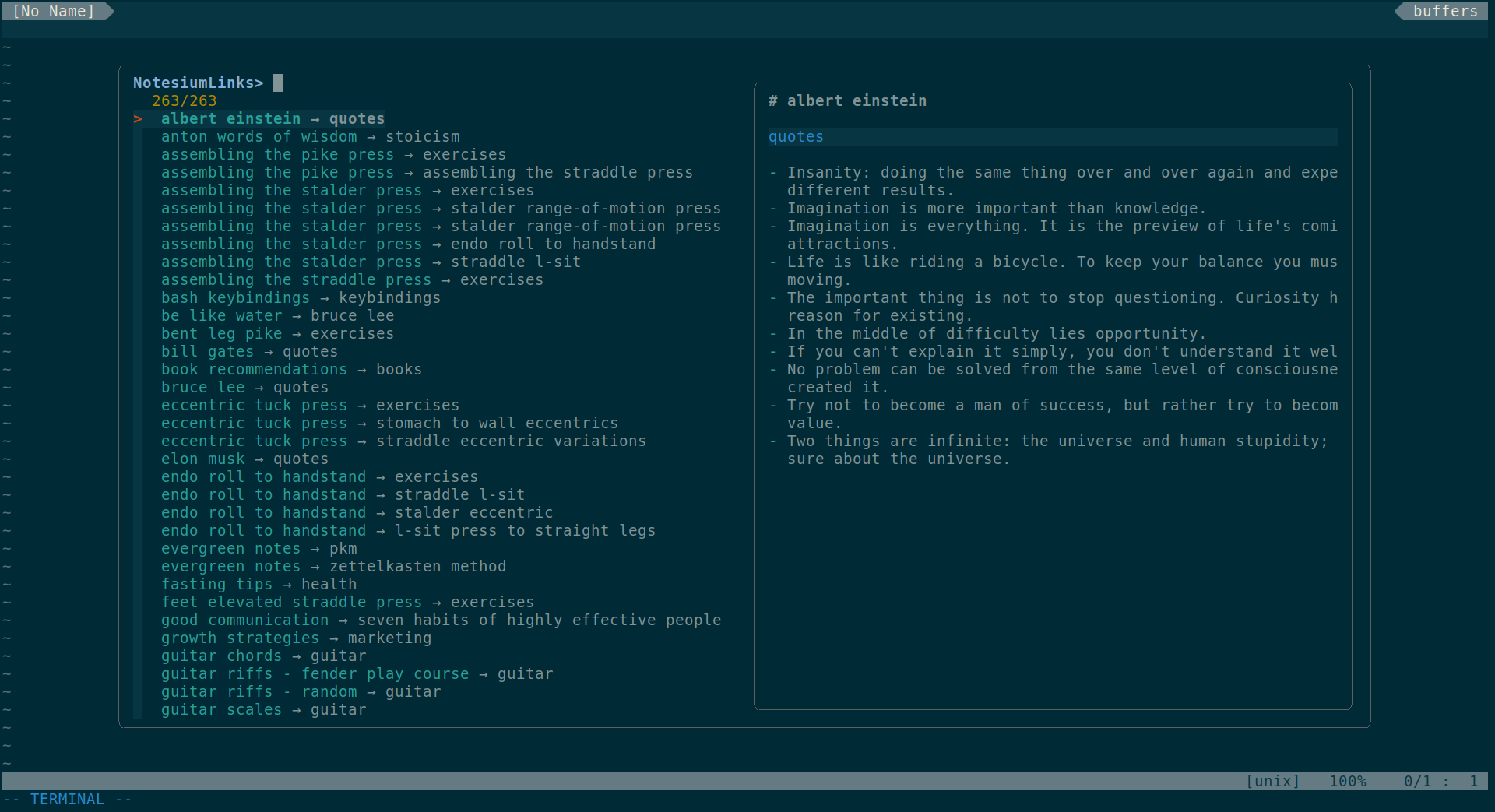Viewport: 1495px width, 812px height.
Task: Open 'be like water → bruce lee' link
Action: 277,315
